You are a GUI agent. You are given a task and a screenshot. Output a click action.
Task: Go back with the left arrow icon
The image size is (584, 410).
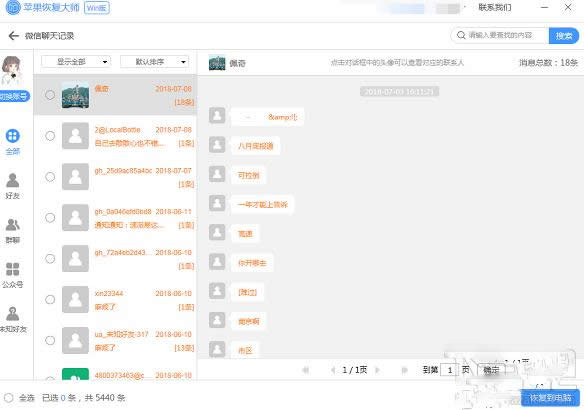(13, 36)
